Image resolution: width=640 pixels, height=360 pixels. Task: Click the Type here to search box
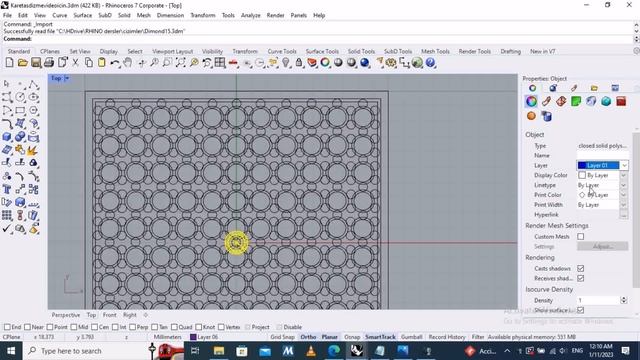click(x=87, y=351)
